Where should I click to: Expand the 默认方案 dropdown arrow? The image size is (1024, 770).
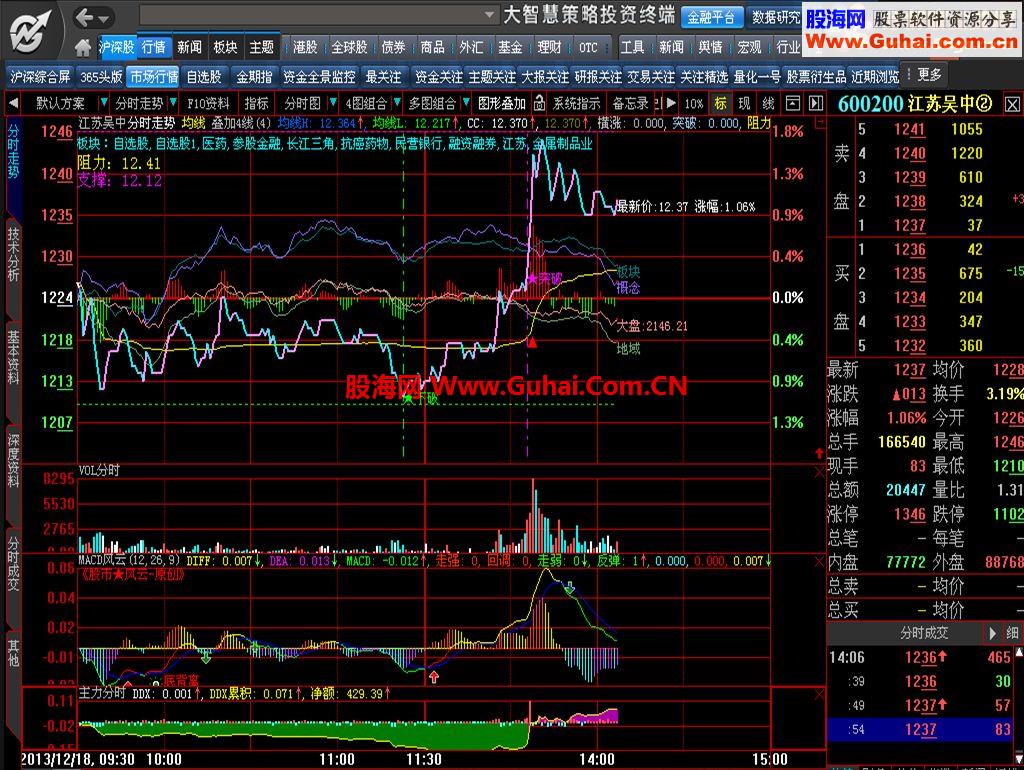[x=103, y=103]
